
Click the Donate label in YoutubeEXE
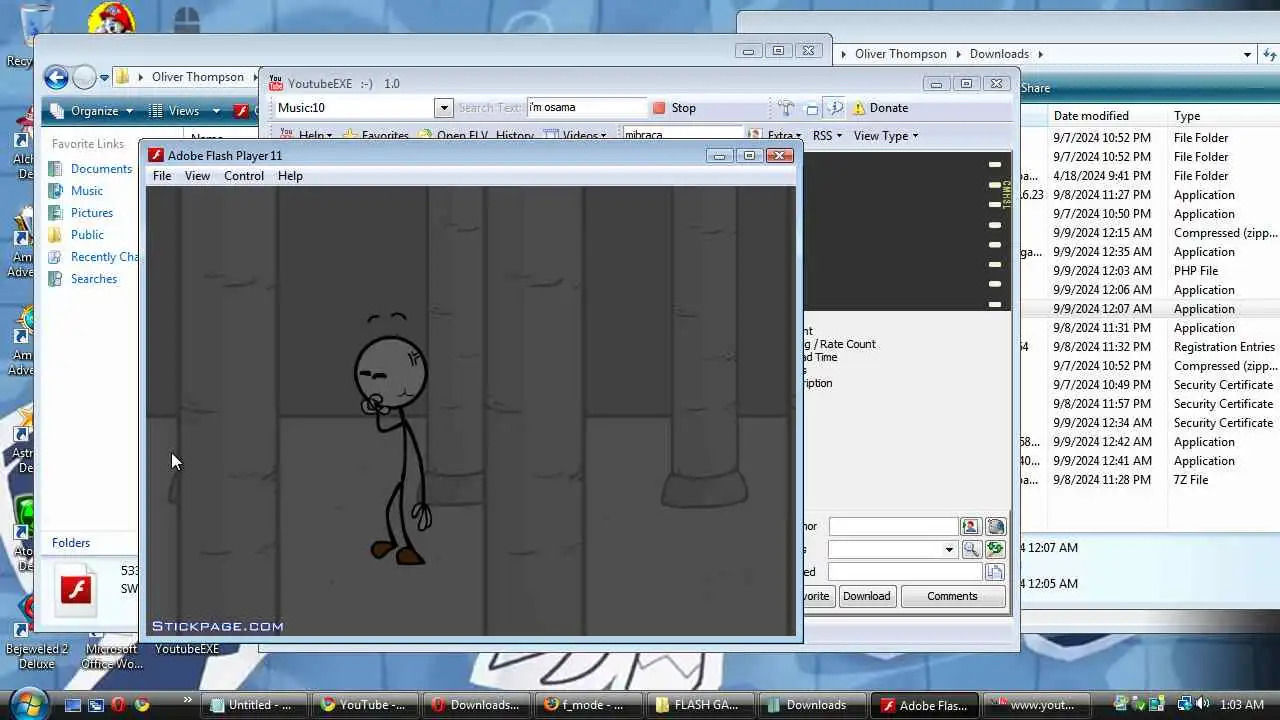click(x=889, y=108)
